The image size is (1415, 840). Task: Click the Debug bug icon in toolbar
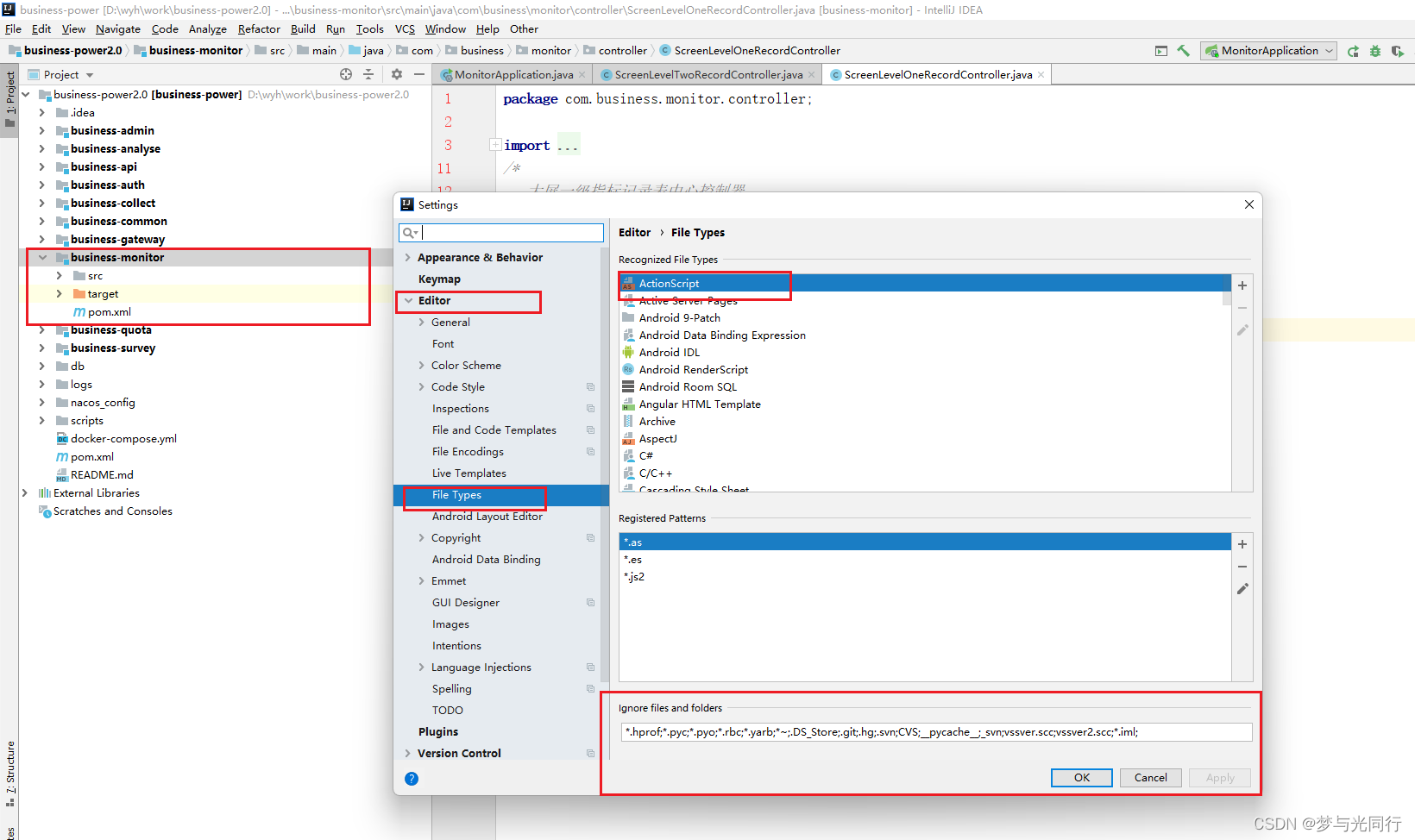click(1375, 51)
